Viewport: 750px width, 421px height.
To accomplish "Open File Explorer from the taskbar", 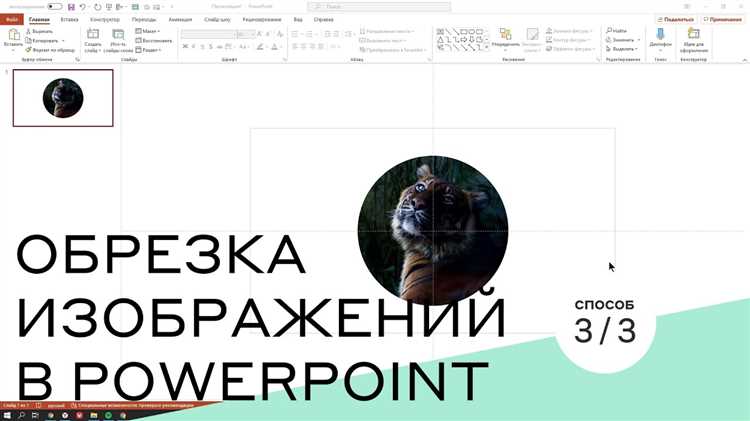I will tap(94, 415).
